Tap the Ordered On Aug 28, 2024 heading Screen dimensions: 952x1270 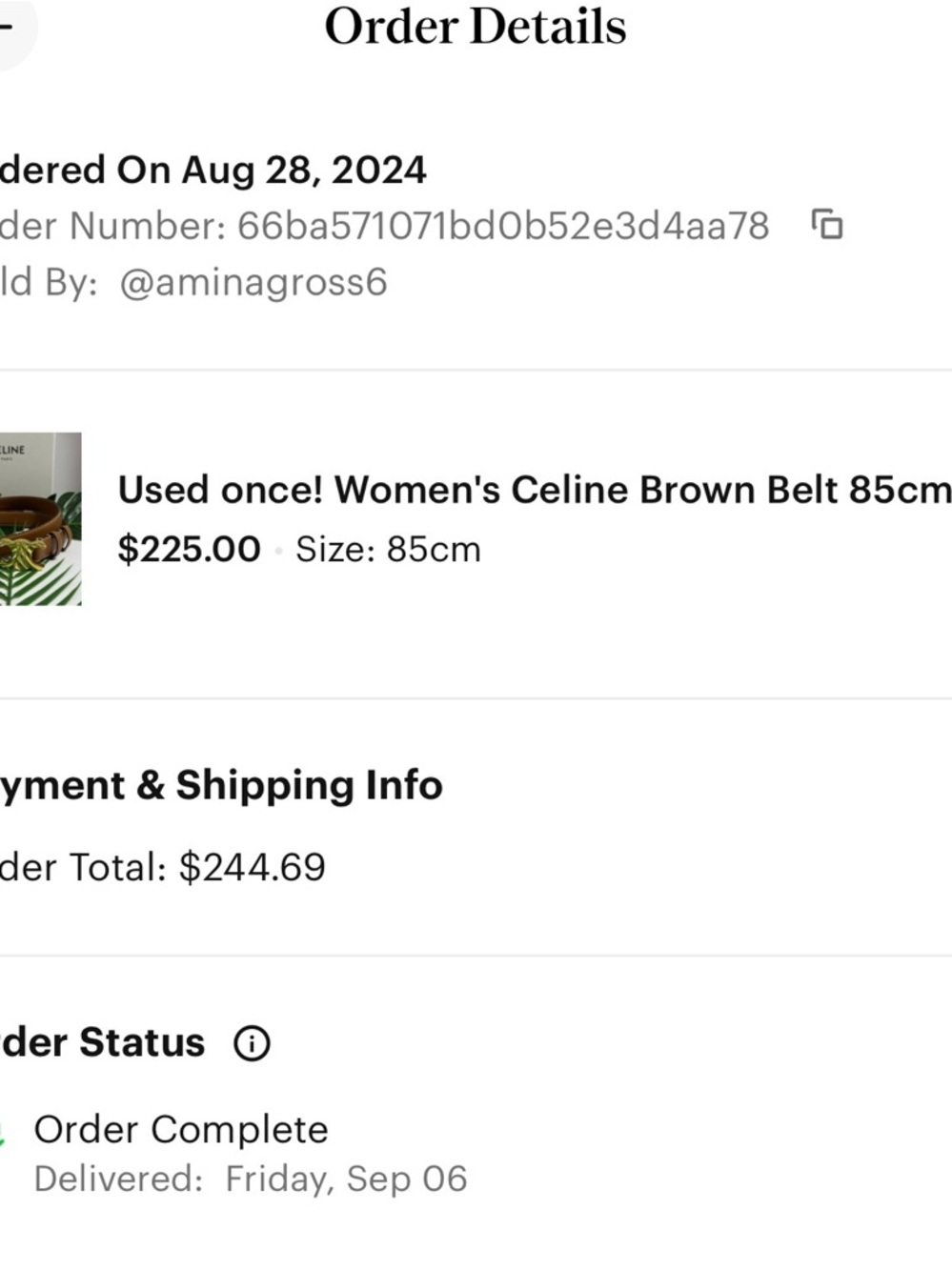tap(213, 171)
